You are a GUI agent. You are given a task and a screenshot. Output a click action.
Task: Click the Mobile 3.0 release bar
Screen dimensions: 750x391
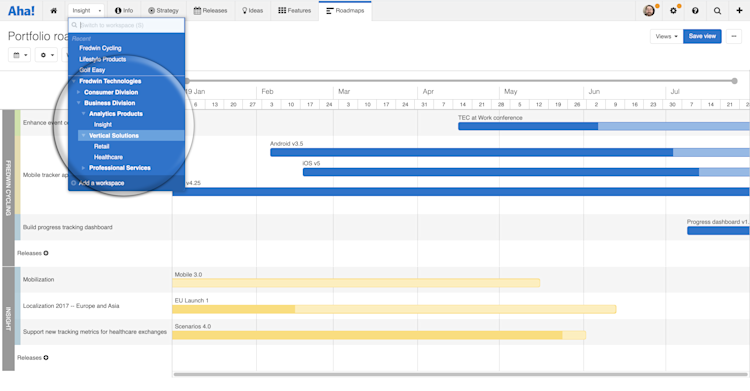pyautogui.click(x=356, y=283)
